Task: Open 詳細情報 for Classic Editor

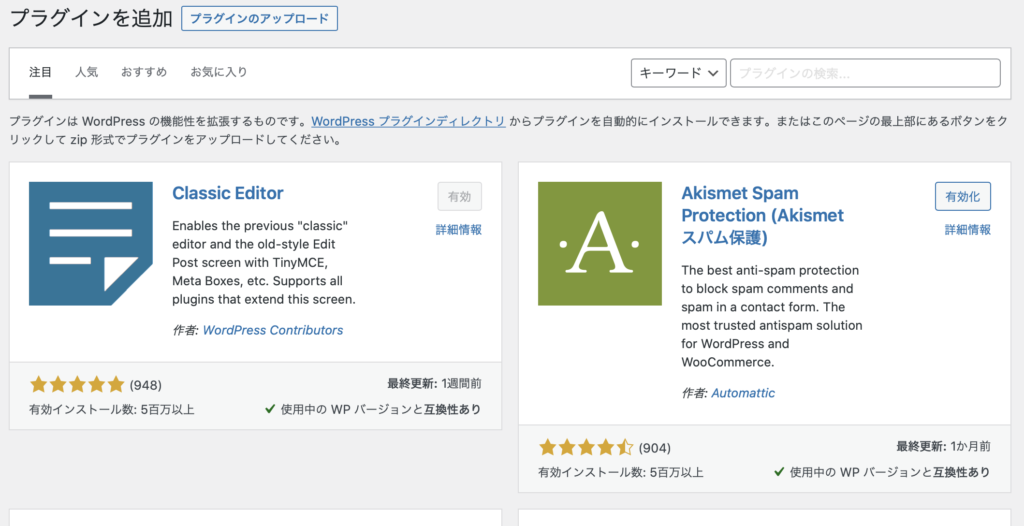Action: [x=459, y=230]
